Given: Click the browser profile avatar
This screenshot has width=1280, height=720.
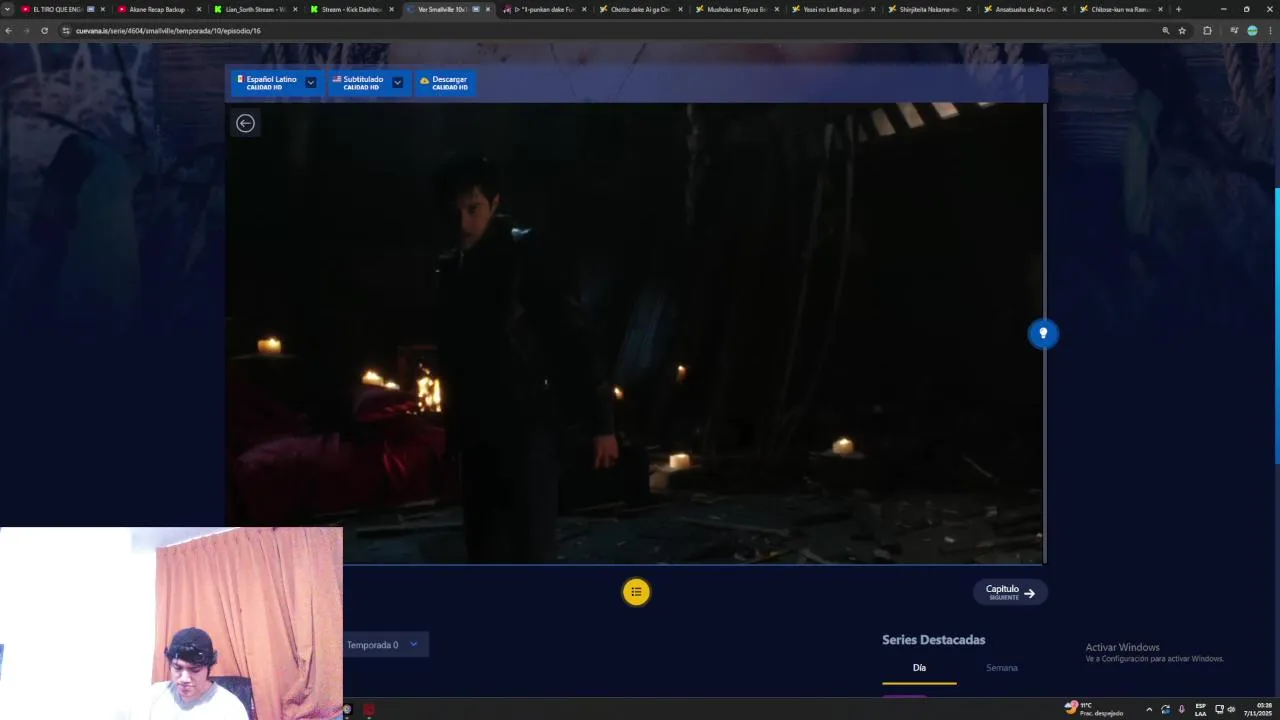Looking at the screenshot, I should pyautogui.click(x=1252, y=31).
